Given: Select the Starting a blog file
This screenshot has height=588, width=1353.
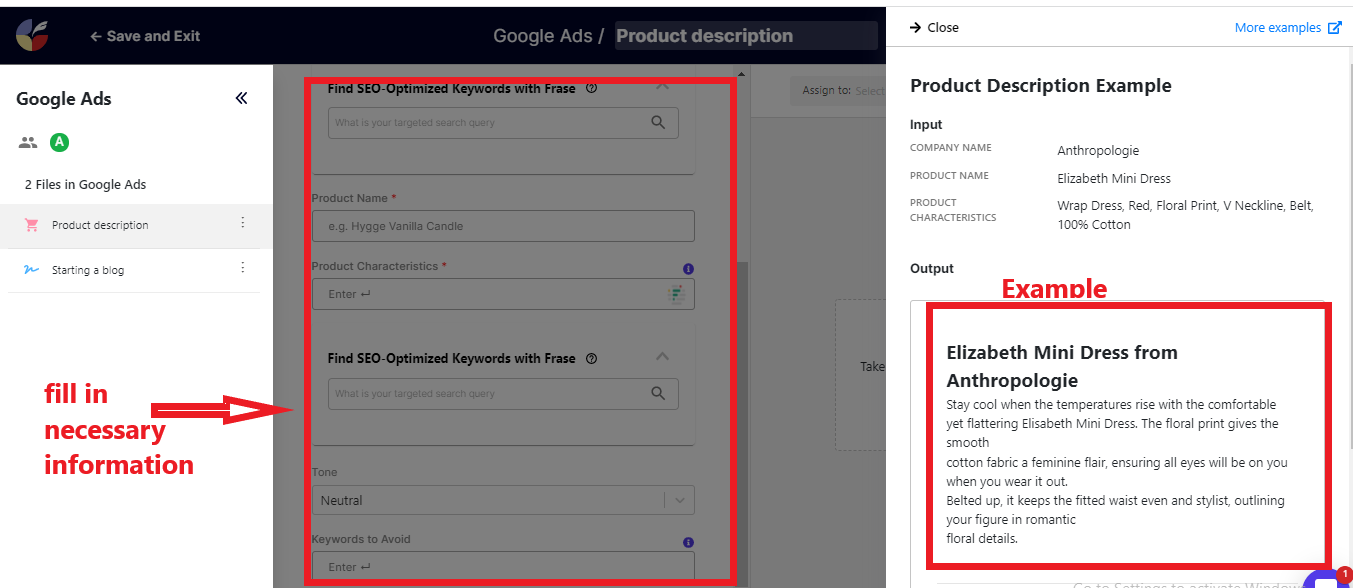Looking at the screenshot, I should (88, 270).
